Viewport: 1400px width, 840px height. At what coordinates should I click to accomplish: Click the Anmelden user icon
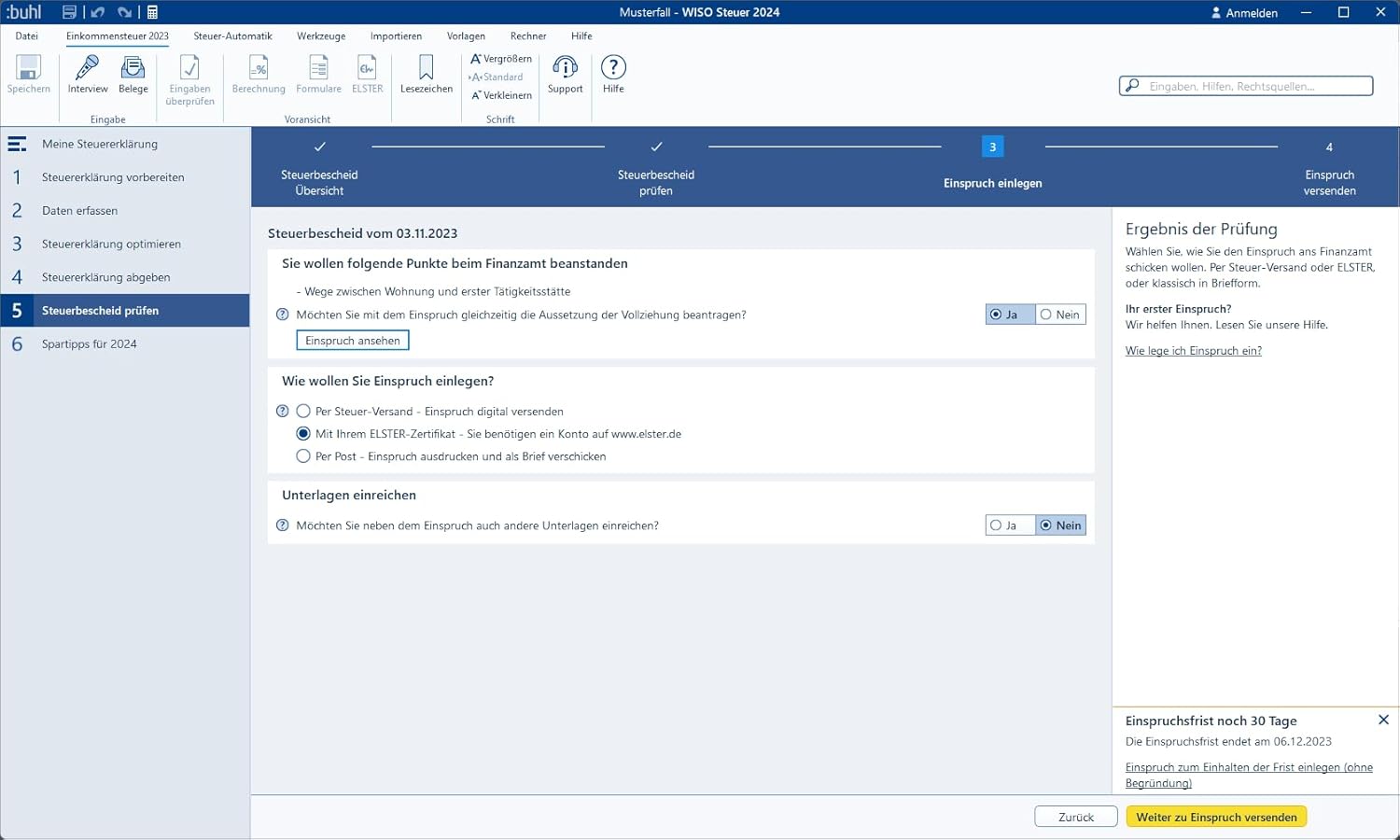(x=1216, y=13)
